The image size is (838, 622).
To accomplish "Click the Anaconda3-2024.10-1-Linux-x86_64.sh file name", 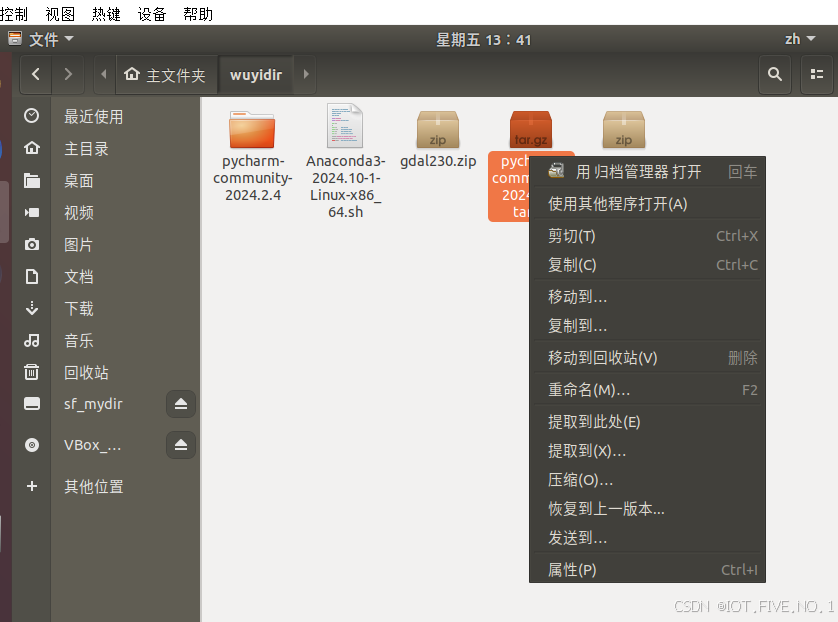I will (345, 186).
